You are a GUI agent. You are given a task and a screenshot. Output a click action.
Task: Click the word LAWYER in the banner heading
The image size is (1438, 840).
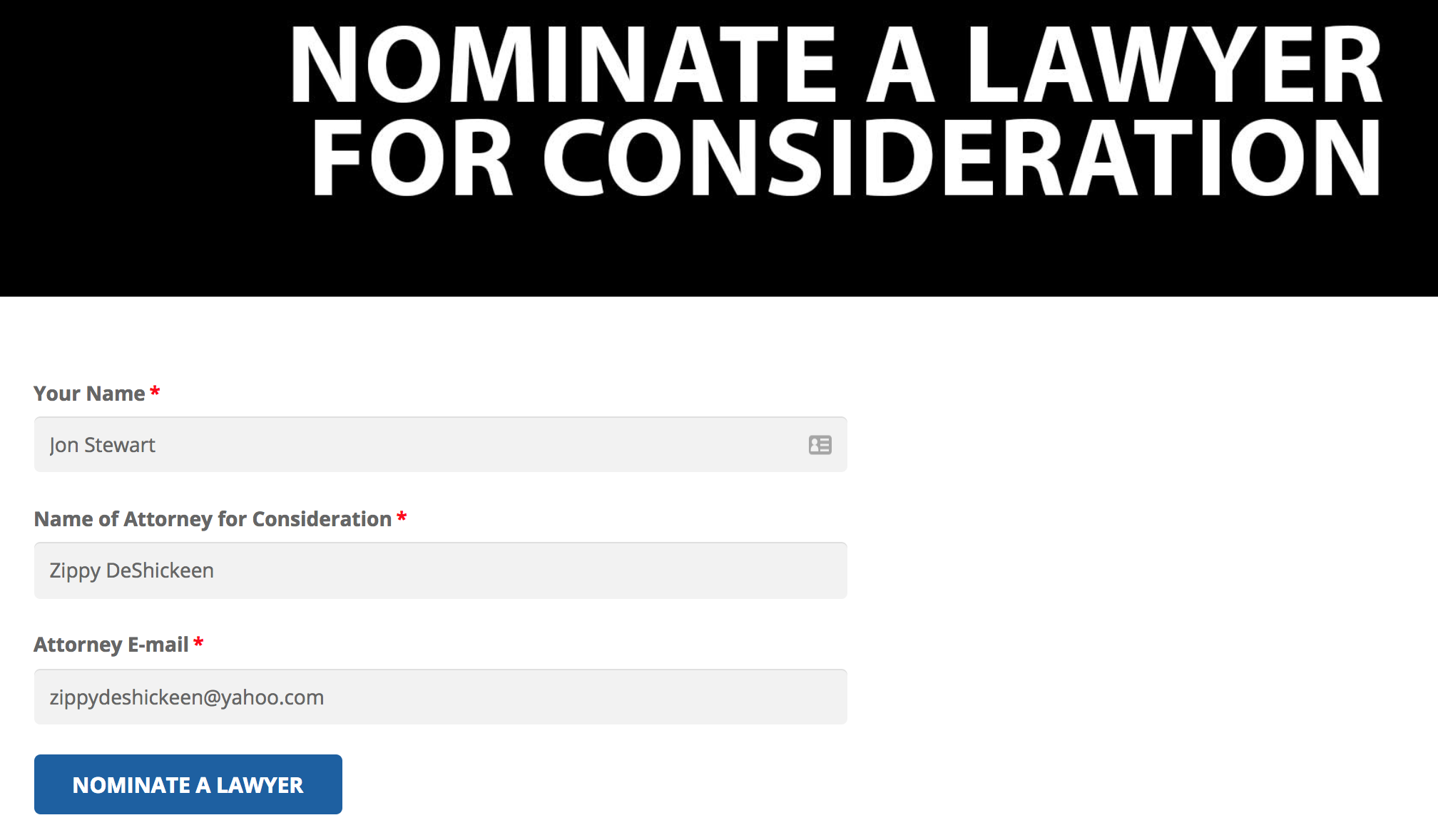[x=1175, y=66]
